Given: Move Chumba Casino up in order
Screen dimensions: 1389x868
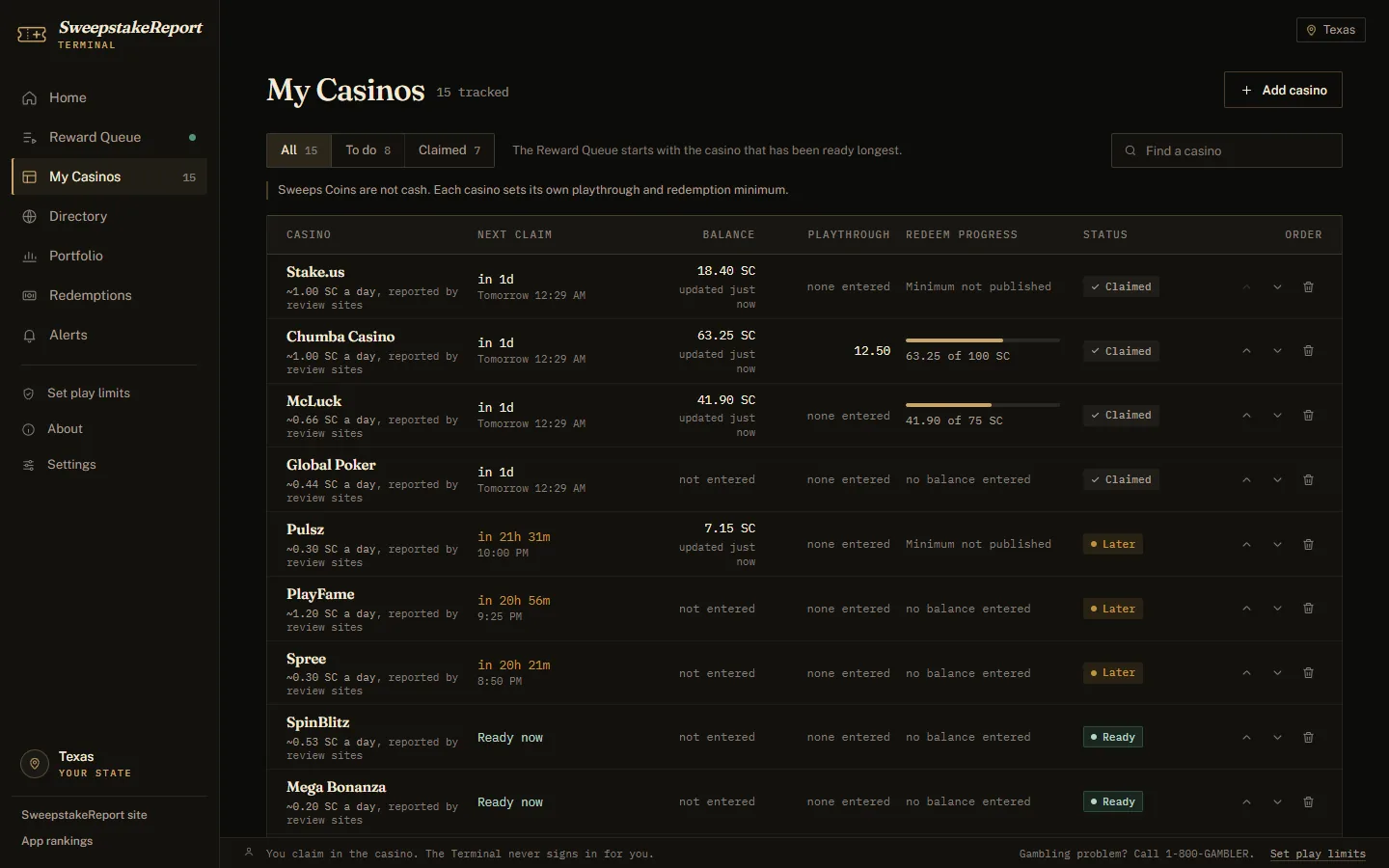Looking at the screenshot, I should tap(1246, 351).
